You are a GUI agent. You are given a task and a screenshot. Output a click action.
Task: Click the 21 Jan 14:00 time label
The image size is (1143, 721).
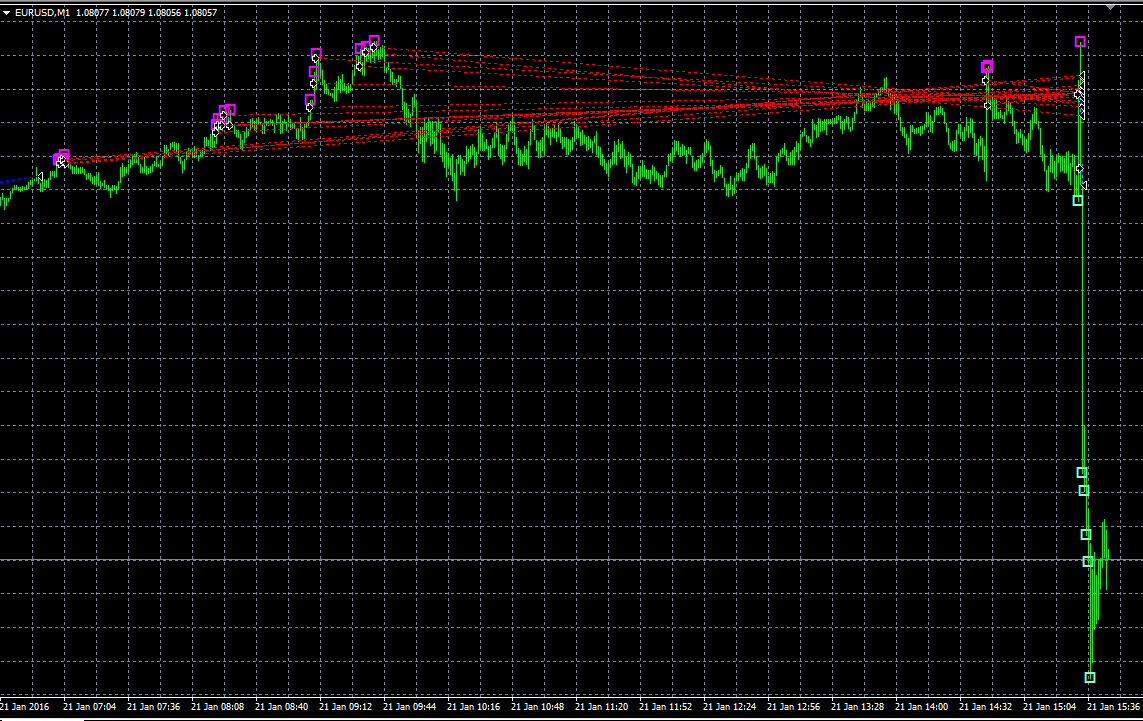click(921, 706)
